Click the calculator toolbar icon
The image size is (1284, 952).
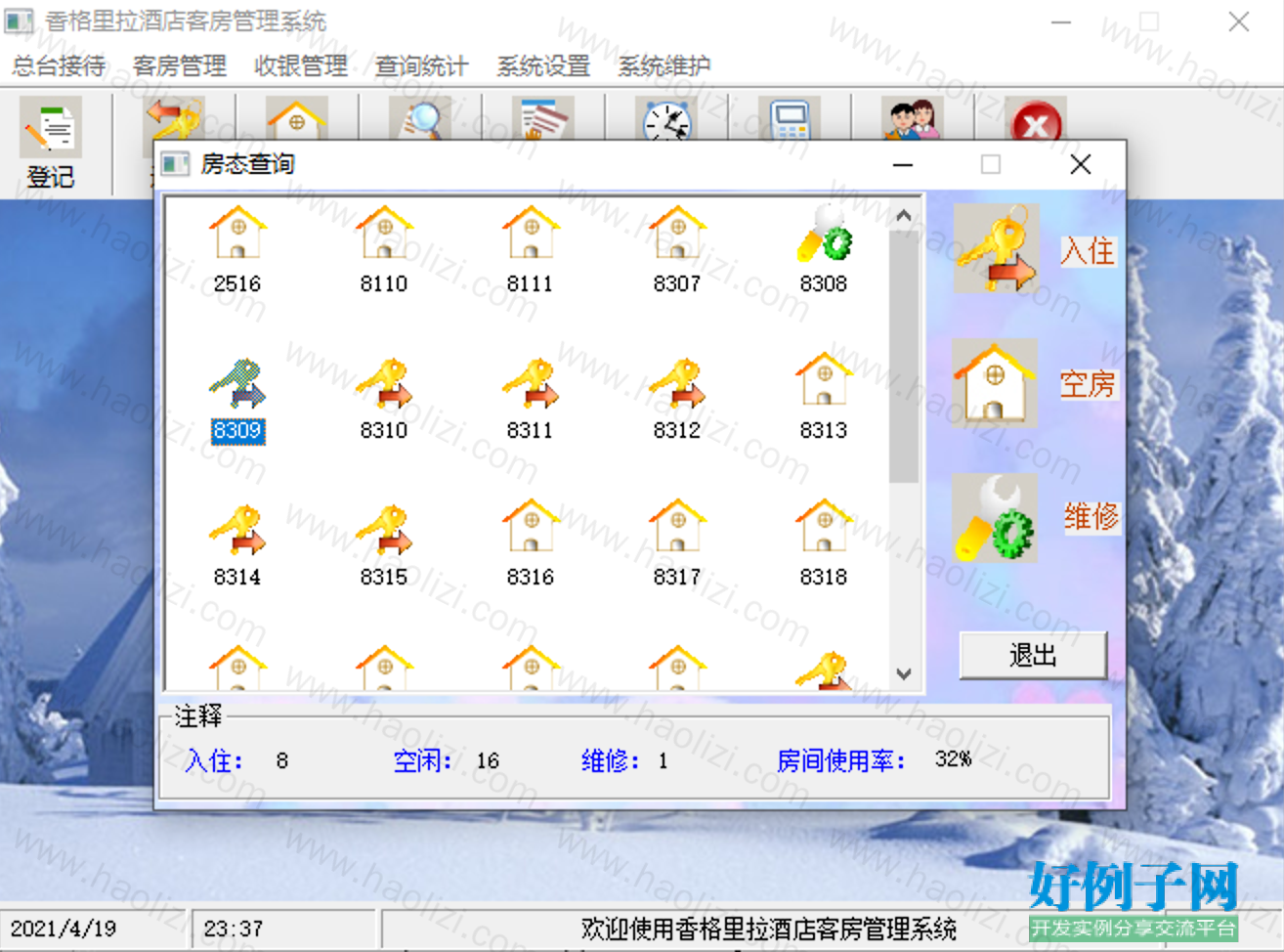790,119
